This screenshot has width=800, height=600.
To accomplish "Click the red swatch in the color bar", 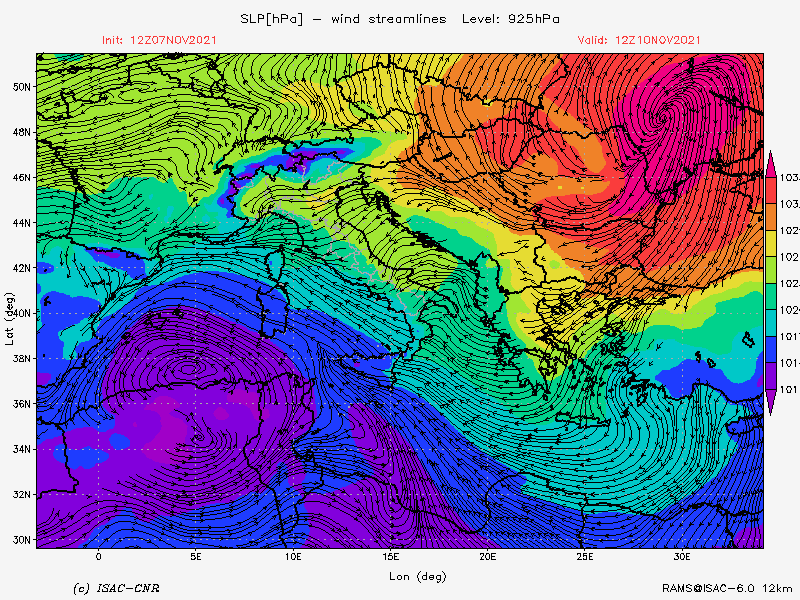I will coord(770,190).
